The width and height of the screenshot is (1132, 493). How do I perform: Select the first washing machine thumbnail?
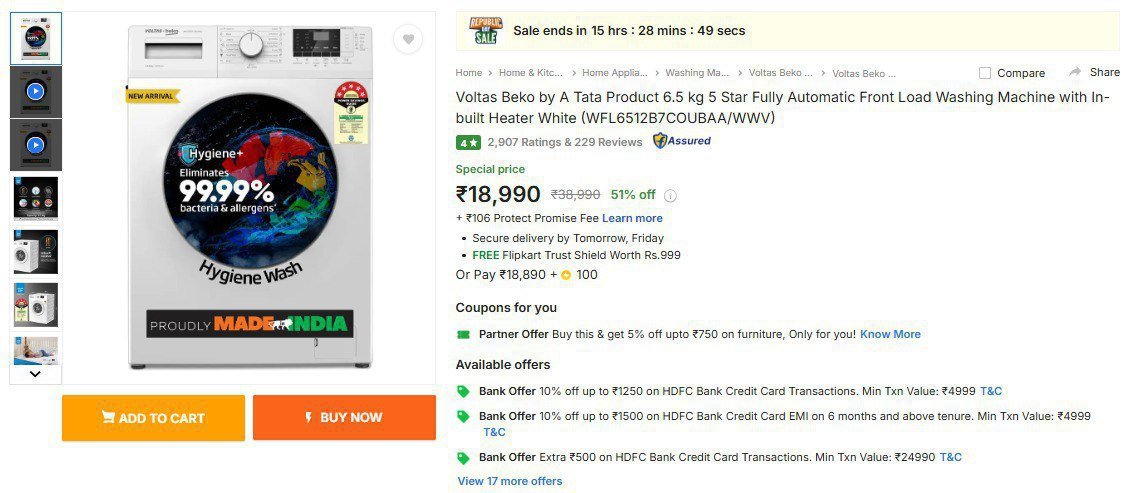(35, 38)
